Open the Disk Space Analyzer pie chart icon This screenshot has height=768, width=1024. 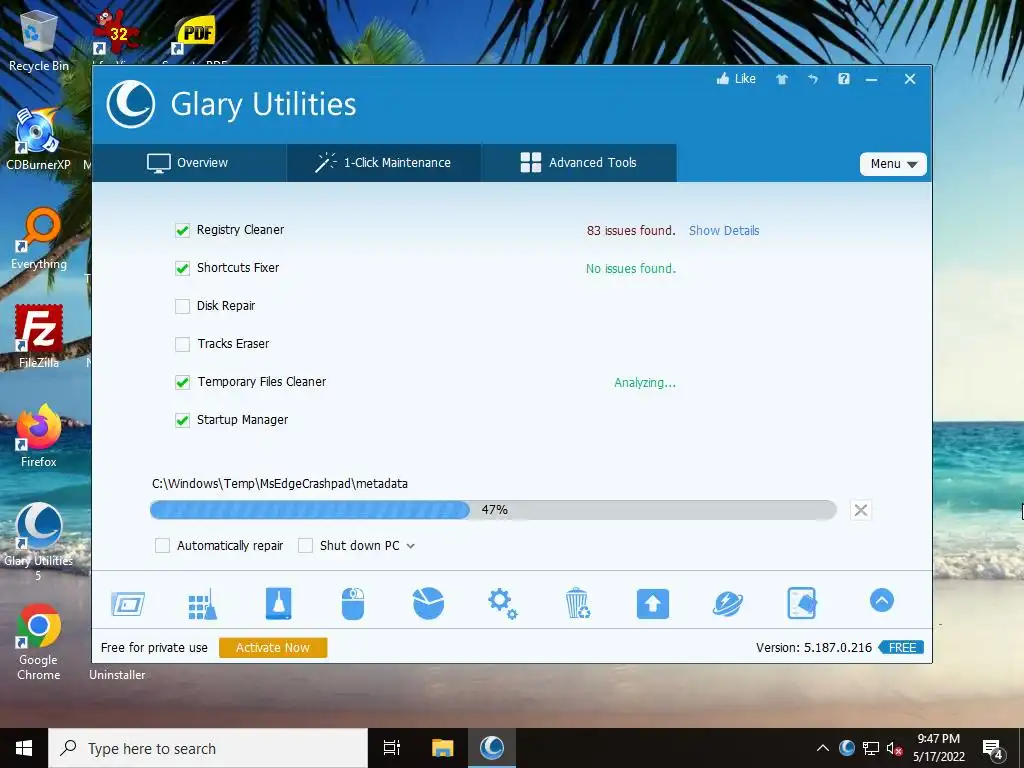[428, 603]
